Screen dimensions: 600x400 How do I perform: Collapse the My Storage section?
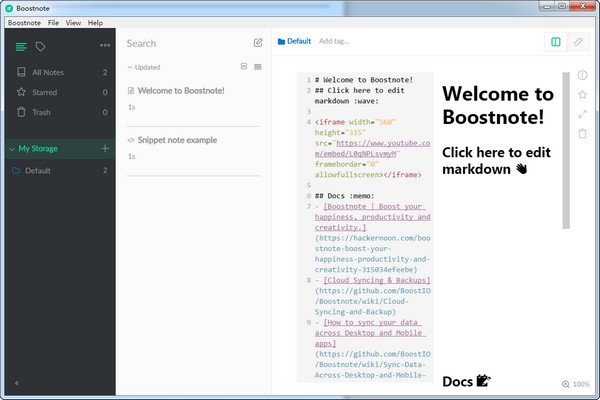pyautogui.click(x=11, y=149)
